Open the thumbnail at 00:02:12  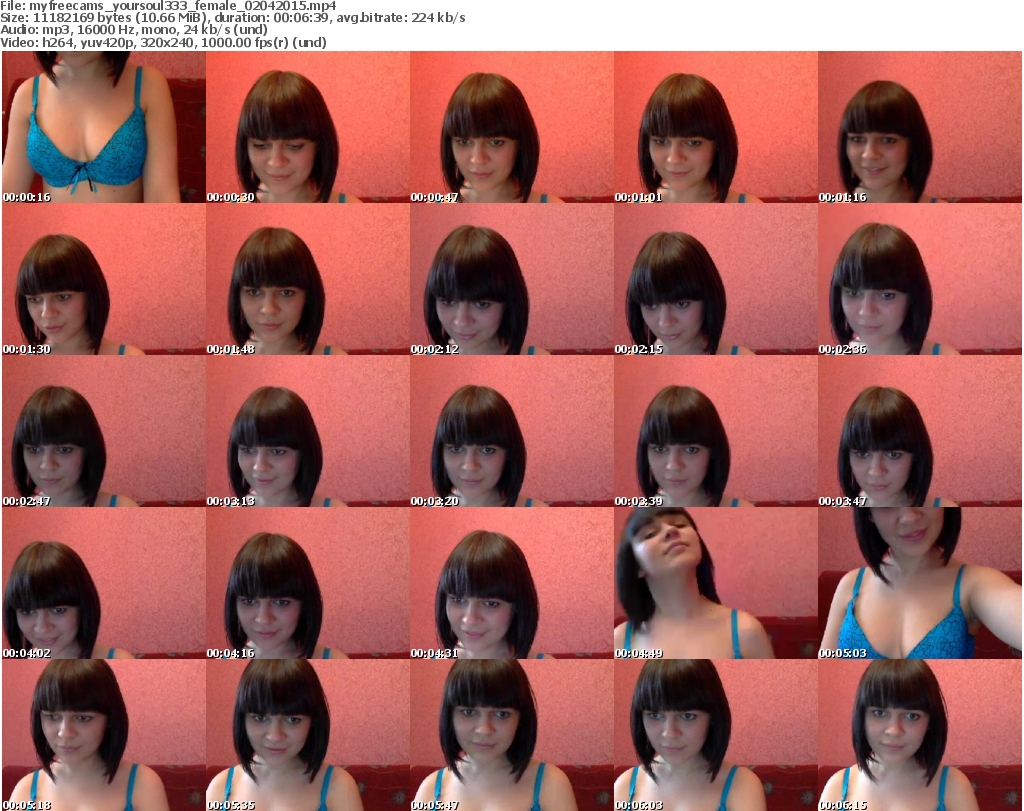pos(511,279)
